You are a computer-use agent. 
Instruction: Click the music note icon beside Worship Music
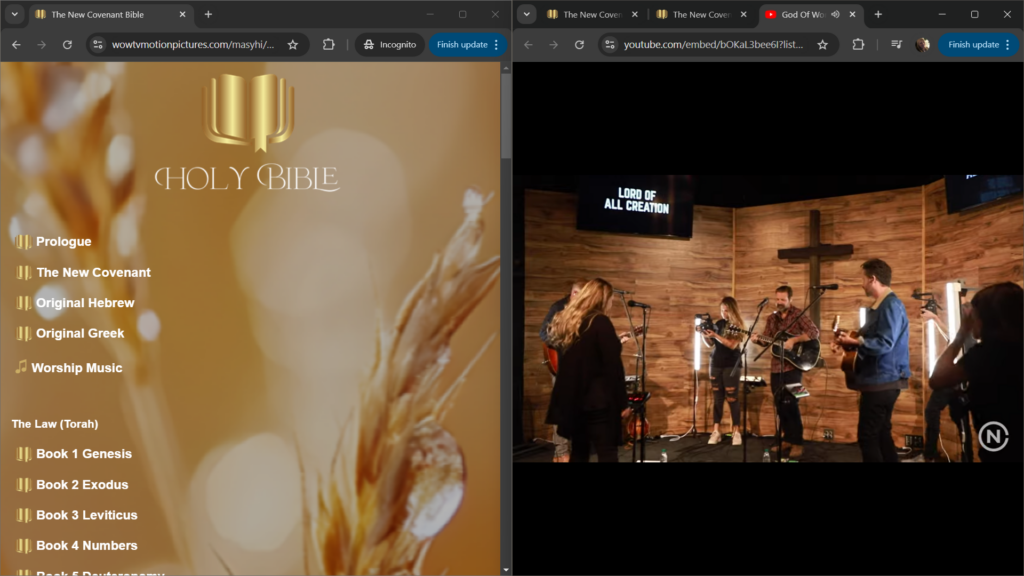pos(20,367)
